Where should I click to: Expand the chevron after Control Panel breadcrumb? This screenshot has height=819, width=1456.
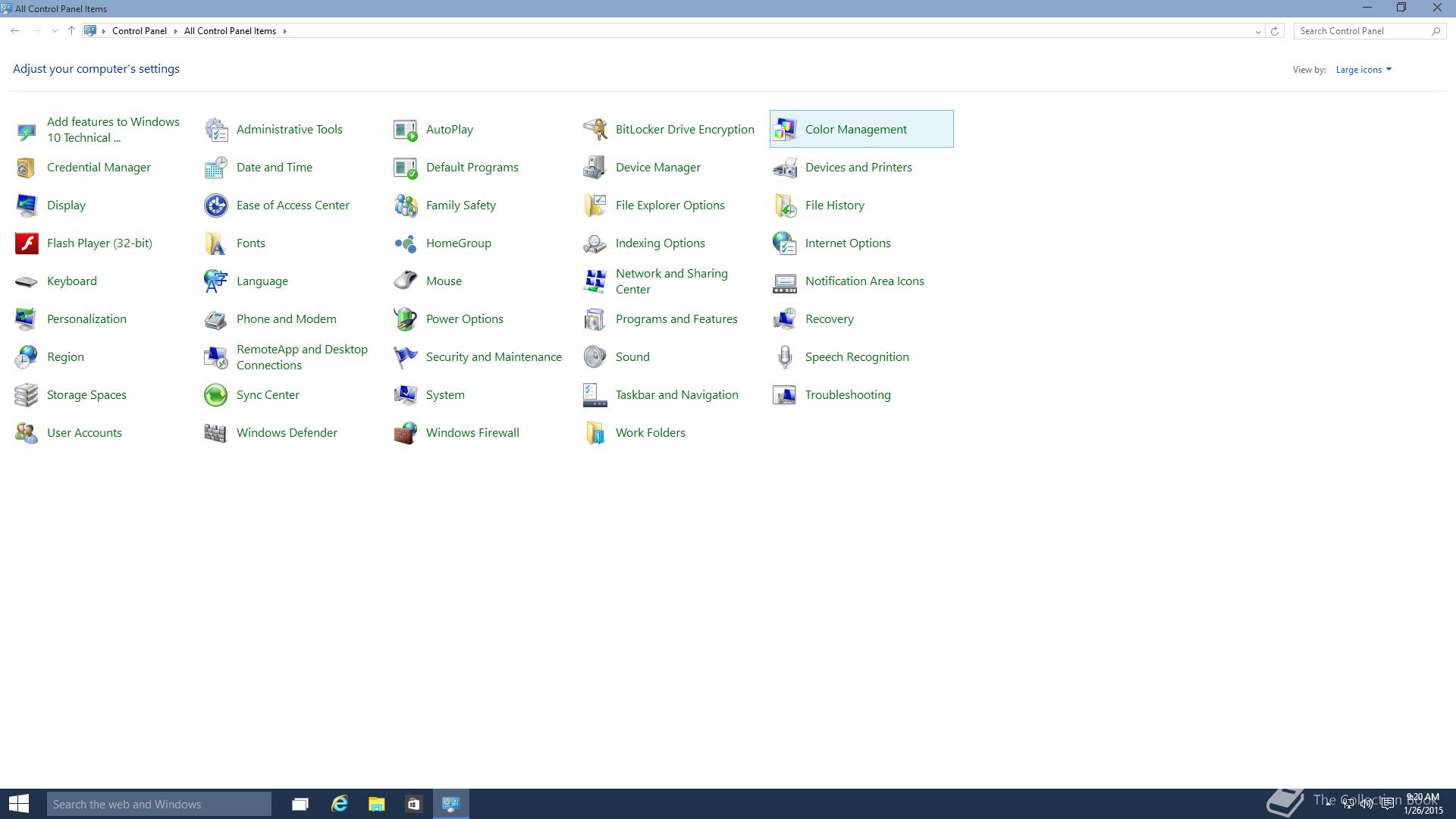click(175, 31)
